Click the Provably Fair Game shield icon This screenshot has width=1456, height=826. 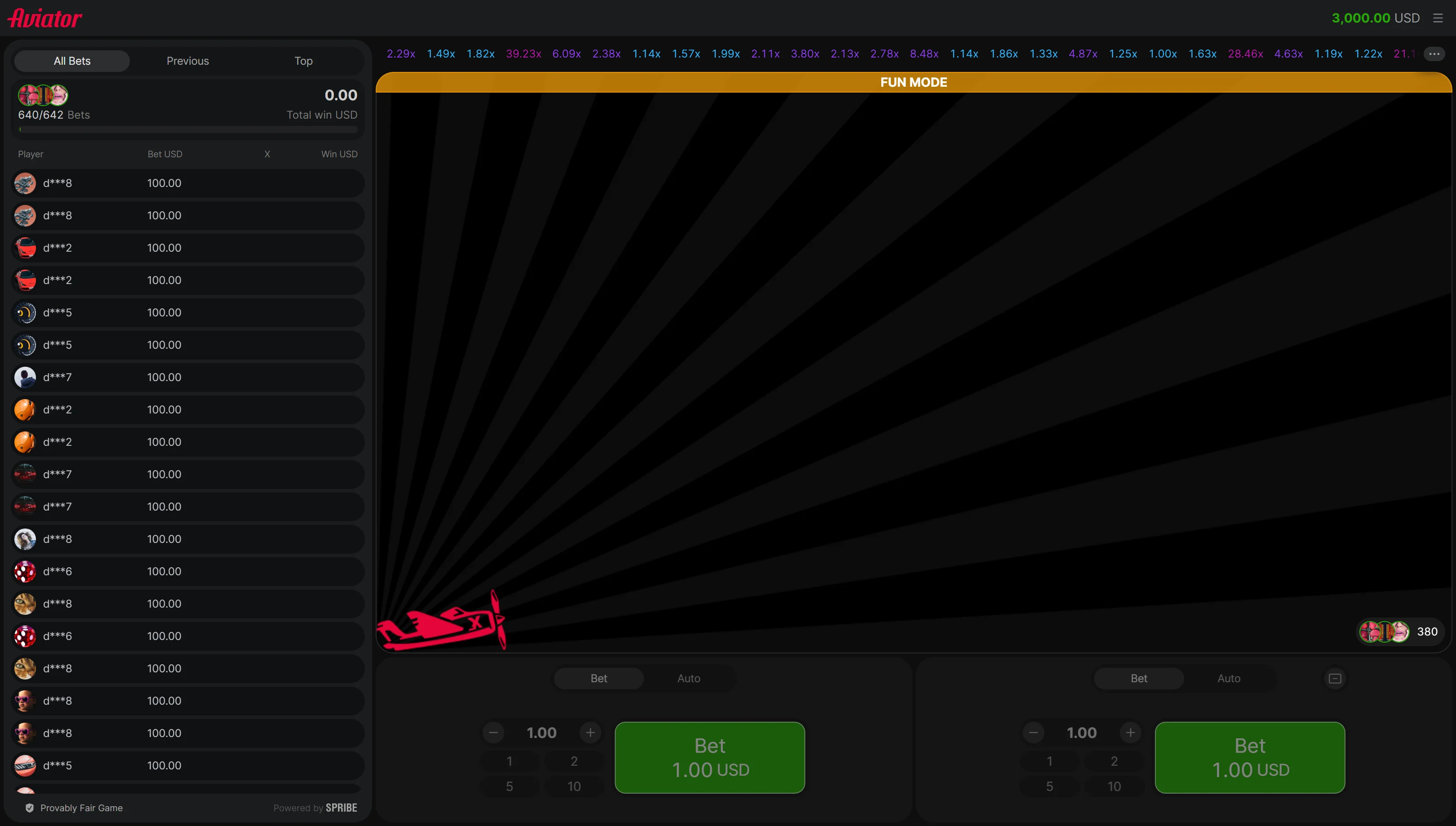tap(30, 808)
